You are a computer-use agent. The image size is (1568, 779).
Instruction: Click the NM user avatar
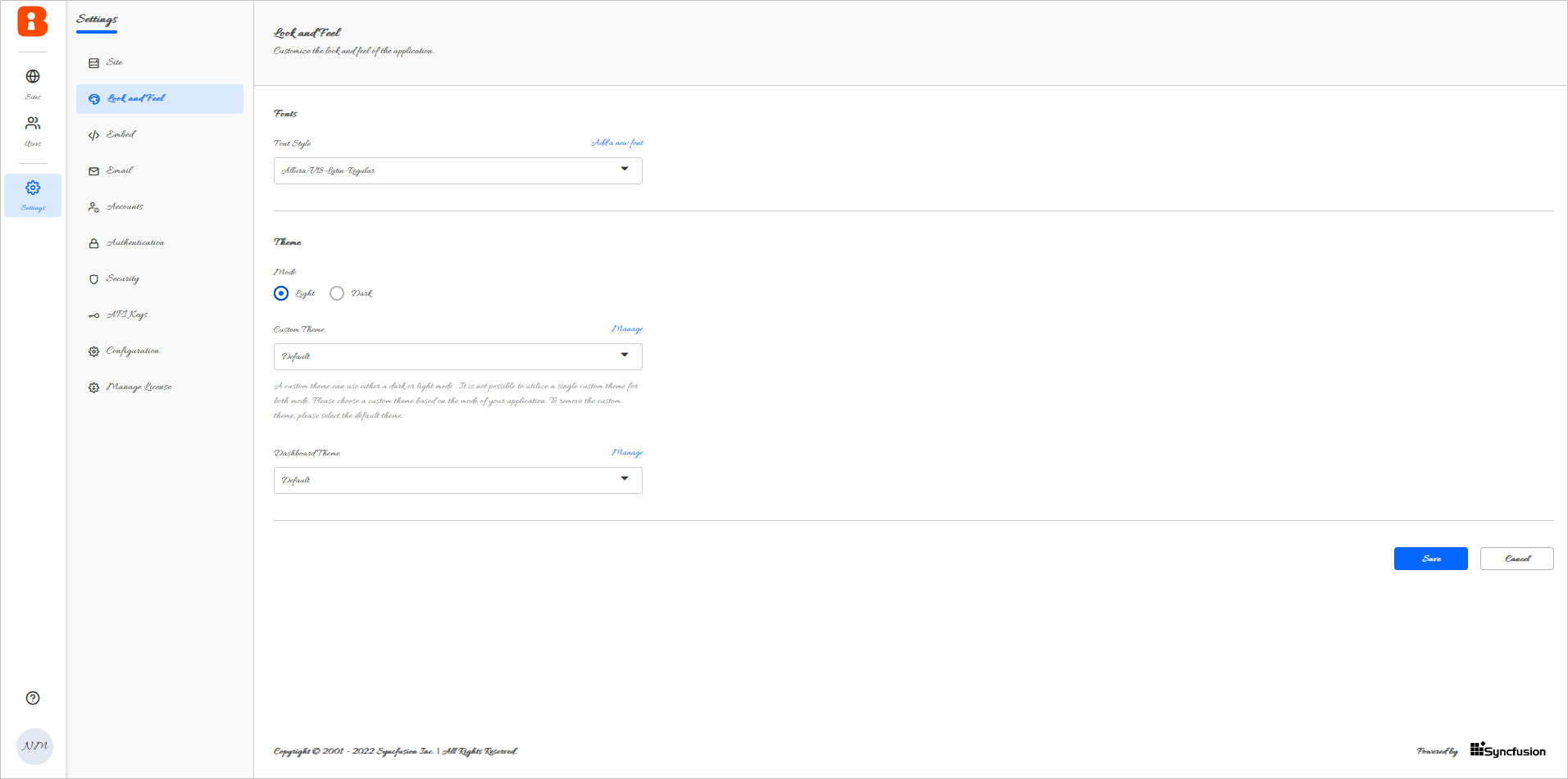(34, 746)
